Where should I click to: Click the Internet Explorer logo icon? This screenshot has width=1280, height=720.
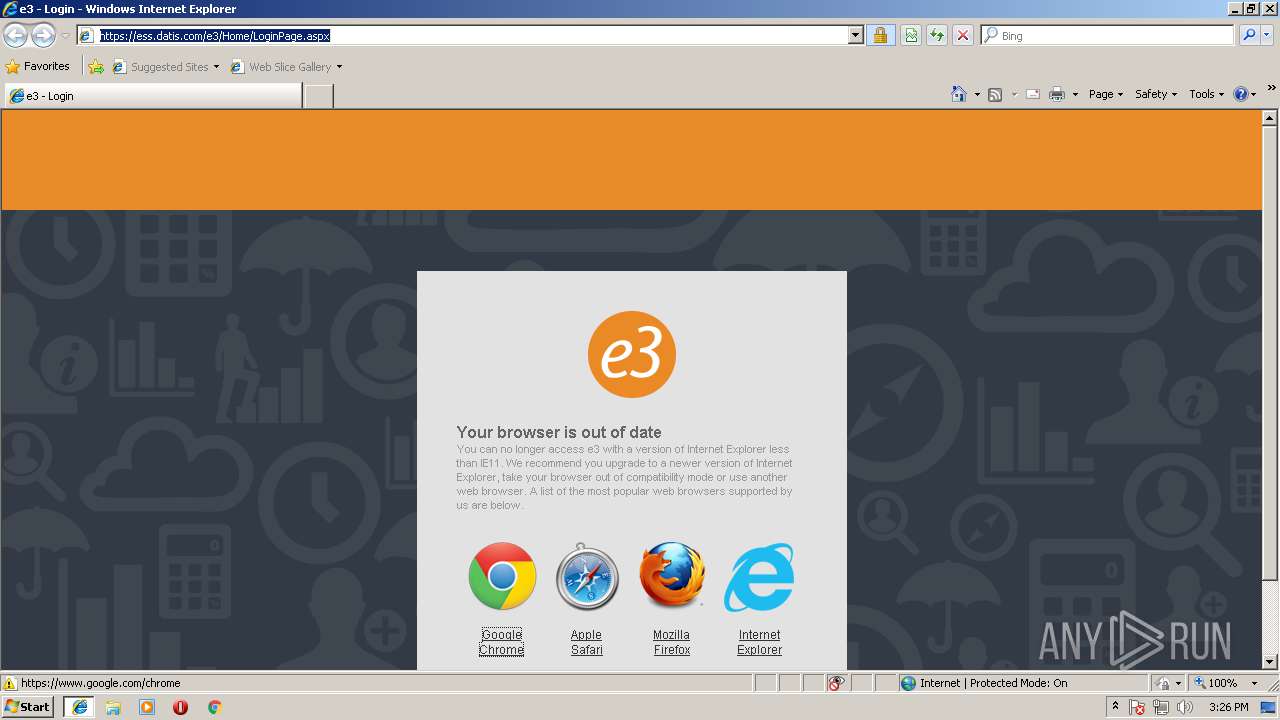(x=759, y=577)
